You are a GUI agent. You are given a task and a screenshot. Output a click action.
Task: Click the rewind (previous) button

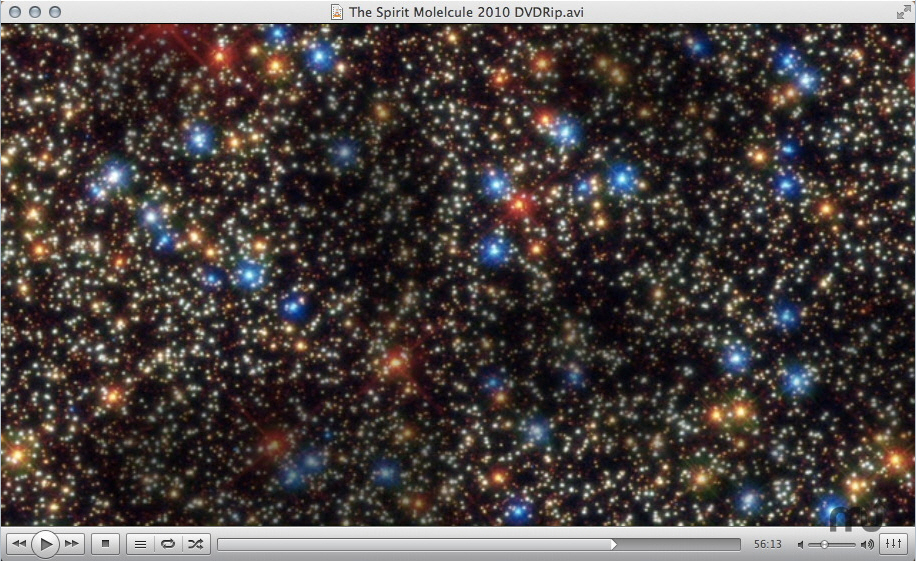18,544
